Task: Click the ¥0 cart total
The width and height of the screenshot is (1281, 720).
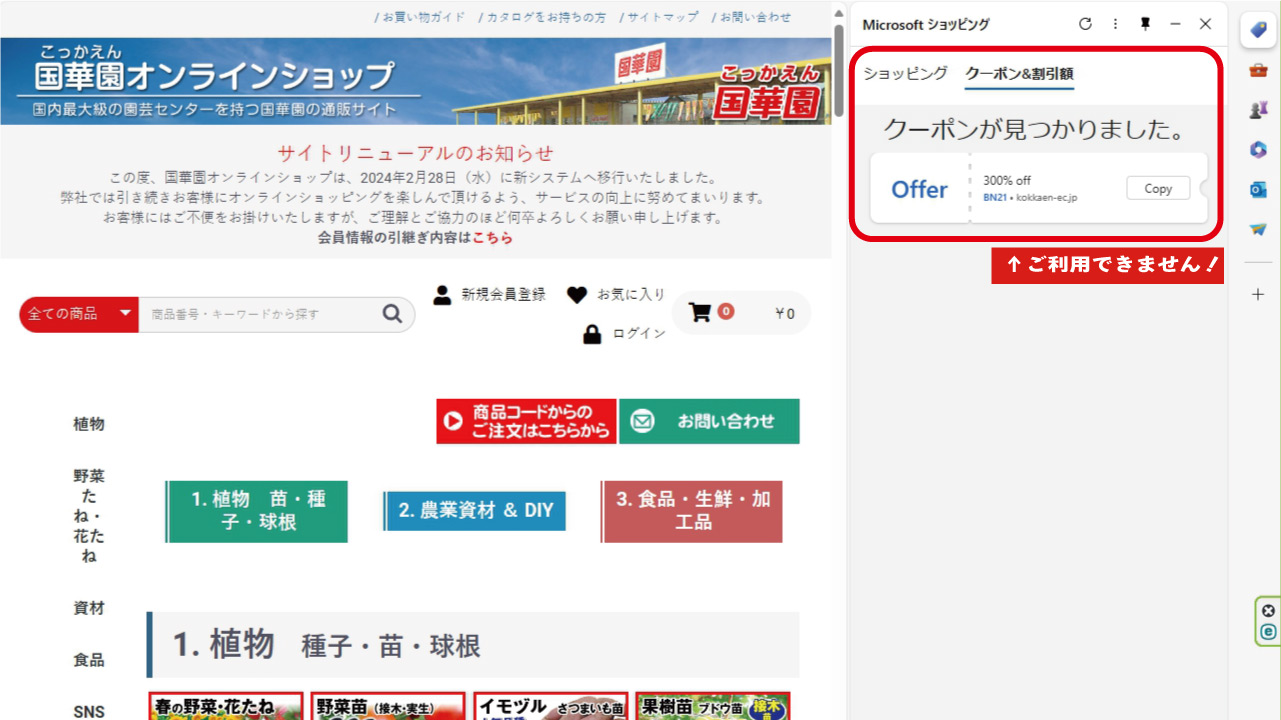Action: click(x=785, y=314)
